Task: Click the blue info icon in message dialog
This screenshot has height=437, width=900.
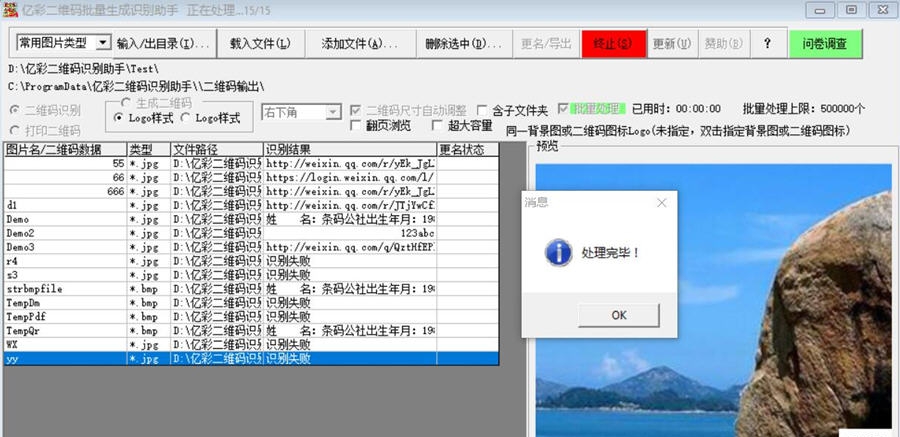Action: 558,253
